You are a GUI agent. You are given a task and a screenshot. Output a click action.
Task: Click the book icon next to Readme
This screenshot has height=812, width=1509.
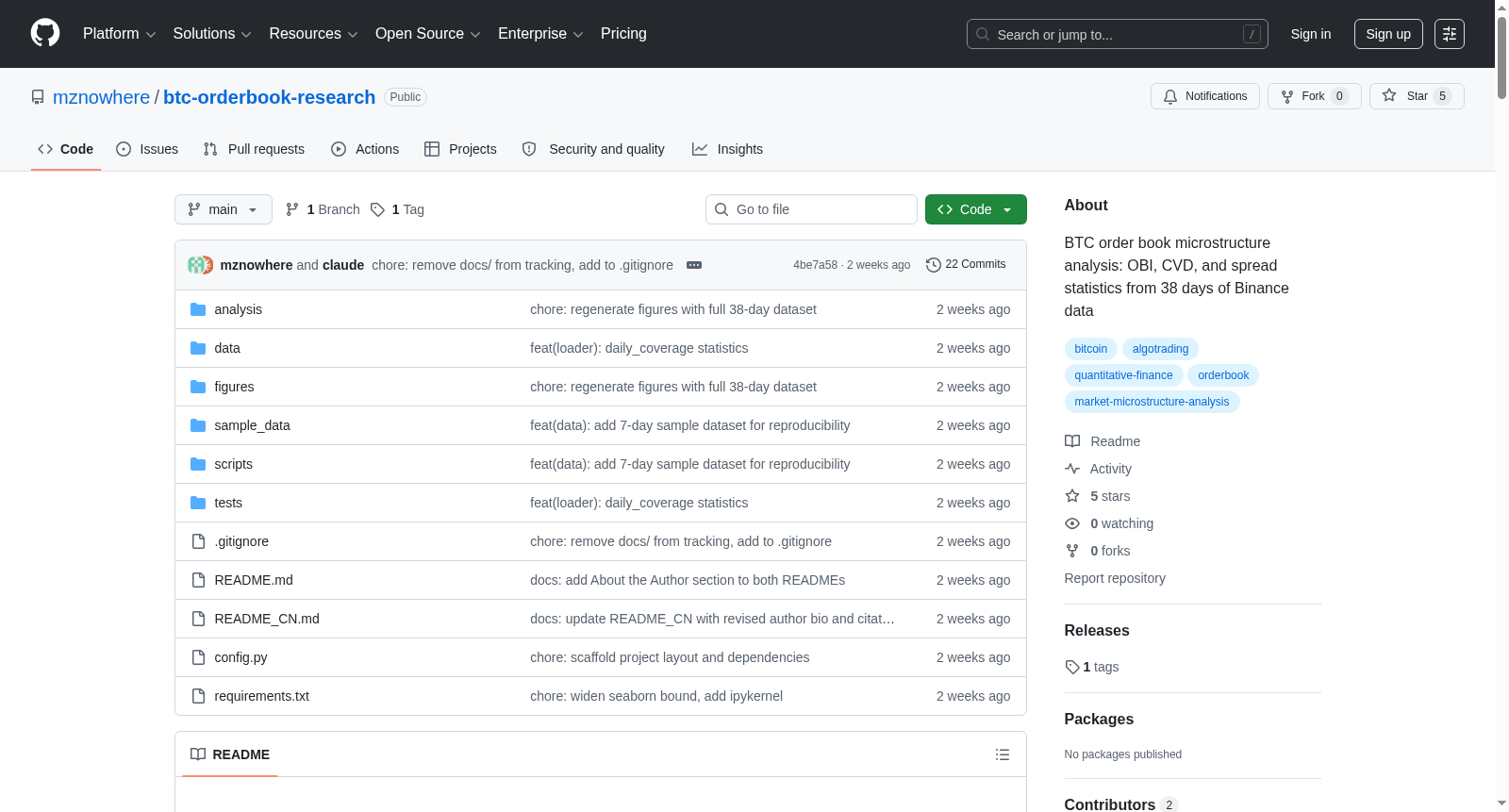(1072, 441)
